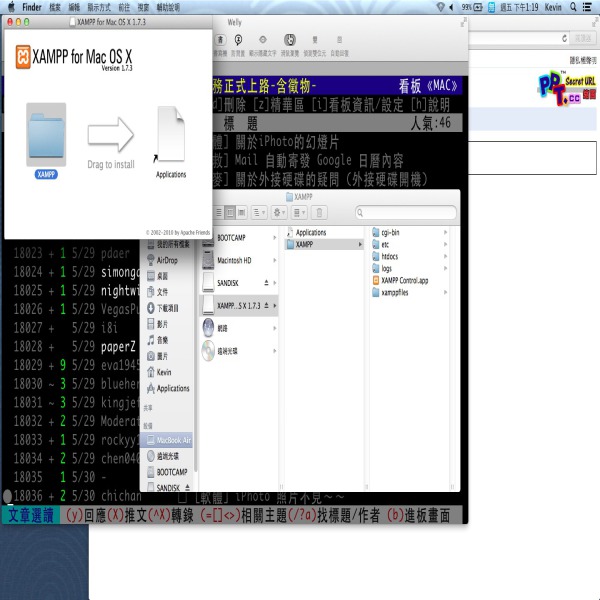Open the 編輯 Edit menu
The height and width of the screenshot is (600, 600).
(74, 7)
